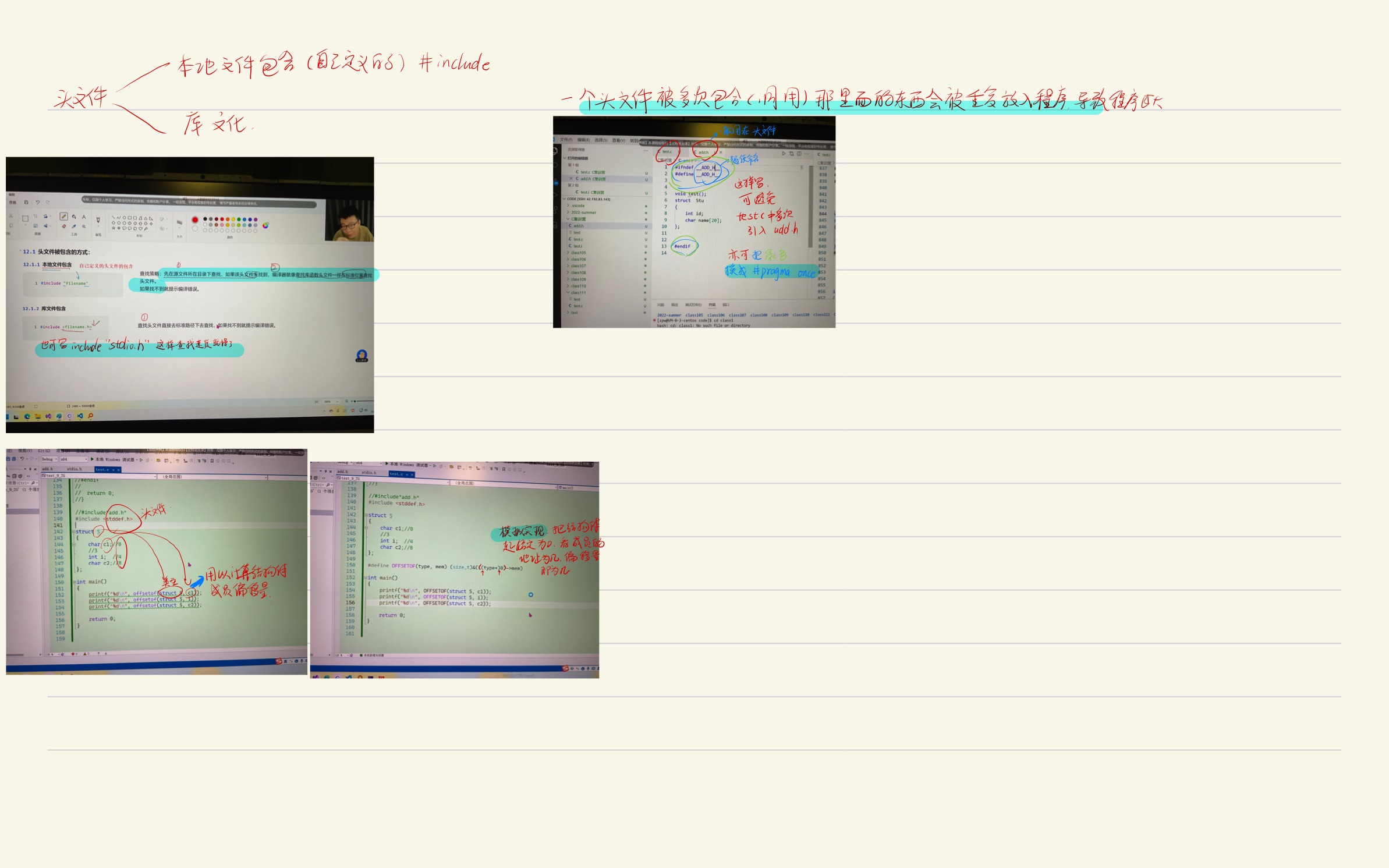The width and height of the screenshot is (1389, 868).
Task: Open Edge browser from the Windows taskbar
Action: 27,417
